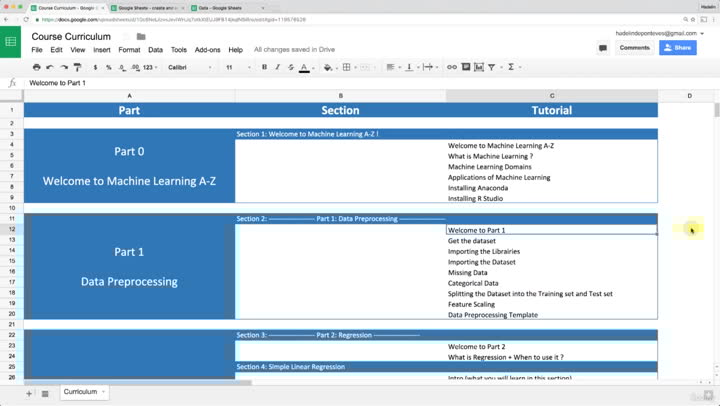
Task: Open Curriculum tab dropdown arrow
Action: coord(104,392)
